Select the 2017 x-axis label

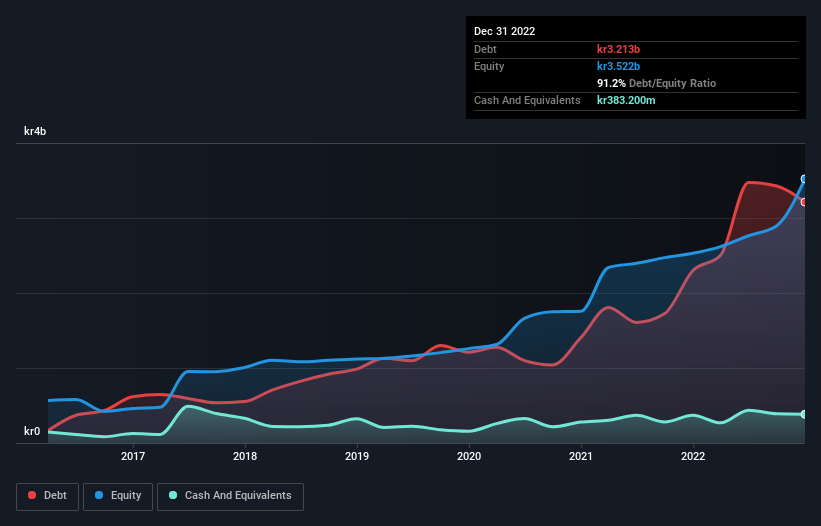point(133,456)
